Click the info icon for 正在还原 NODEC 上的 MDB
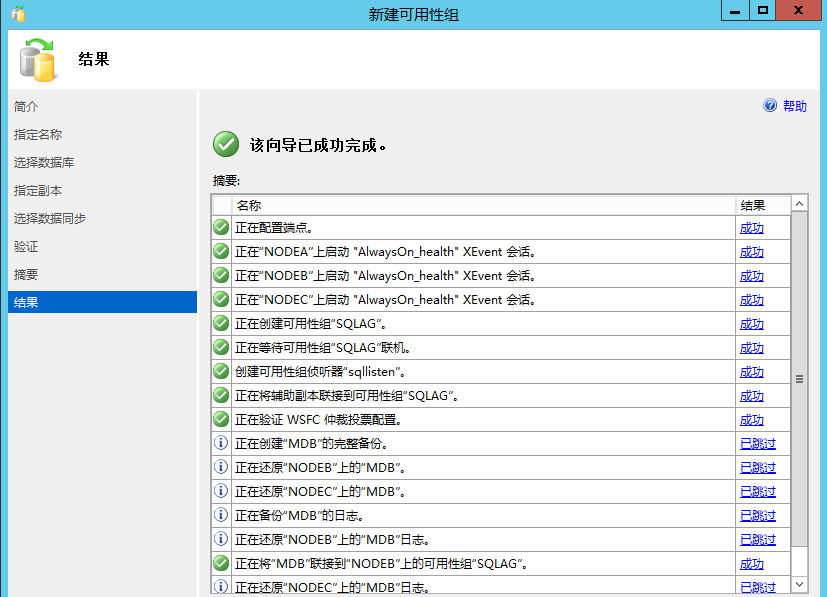This screenshot has width=827, height=597. click(x=221, y=491)
